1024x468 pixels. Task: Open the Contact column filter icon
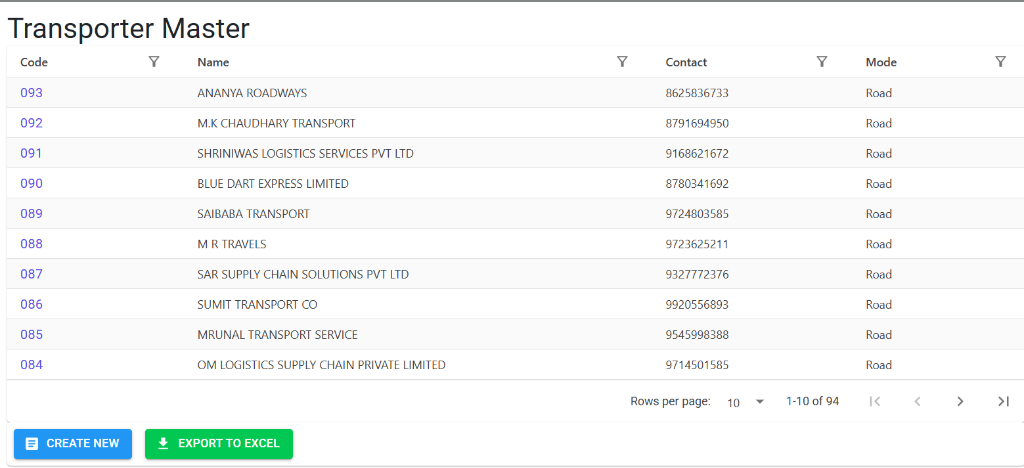822,62
